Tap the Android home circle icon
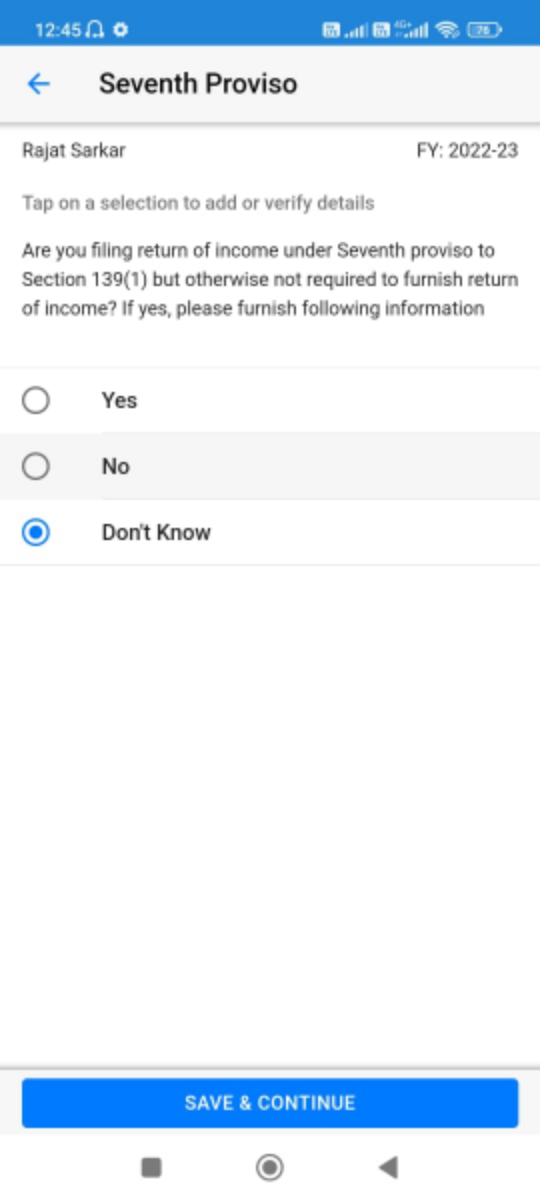540x1200 pixels. coord(270,1166)
